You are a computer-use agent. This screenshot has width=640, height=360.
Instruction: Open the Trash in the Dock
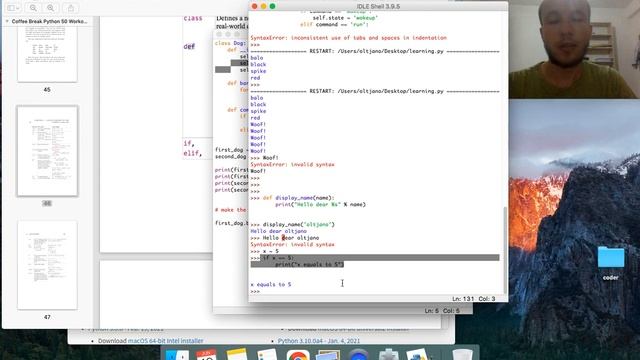[463, 354]
